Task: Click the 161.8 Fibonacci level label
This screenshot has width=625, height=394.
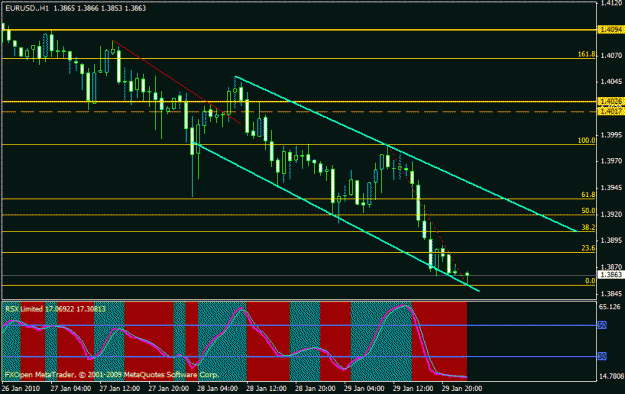Action: (586, 54)
